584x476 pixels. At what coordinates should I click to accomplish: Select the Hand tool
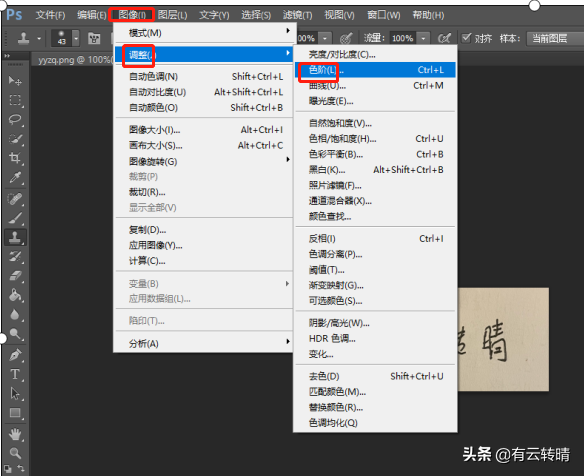15,434
